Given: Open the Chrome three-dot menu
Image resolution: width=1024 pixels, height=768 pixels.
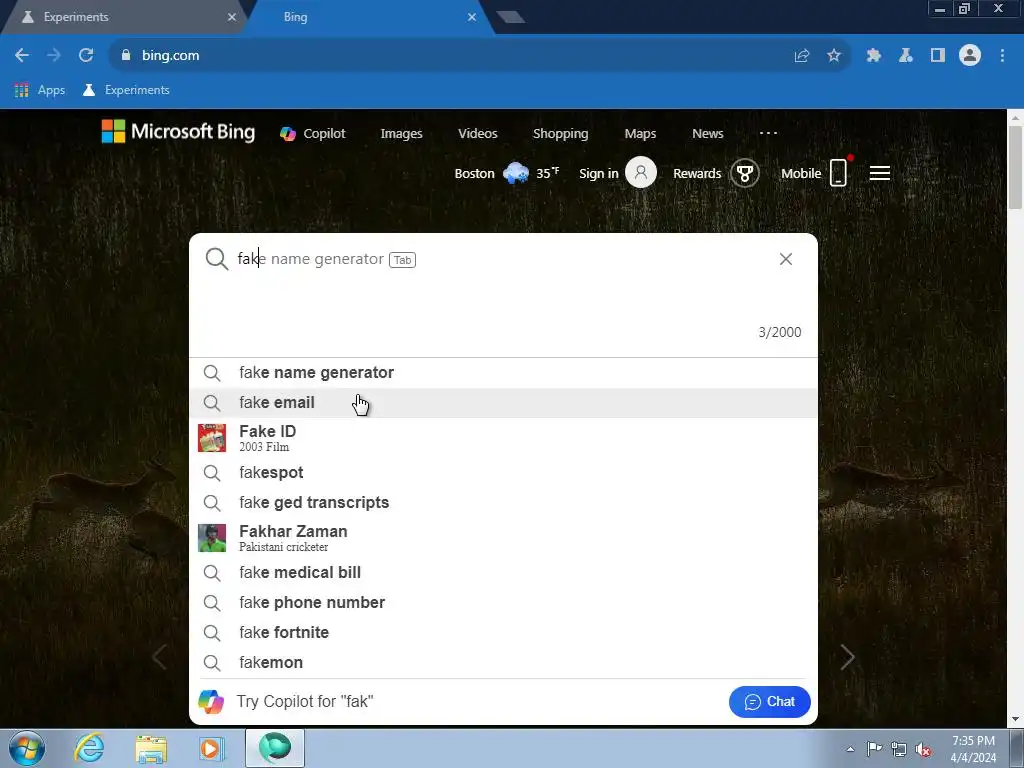Looking at the screenshot, I should point(1002,56).
